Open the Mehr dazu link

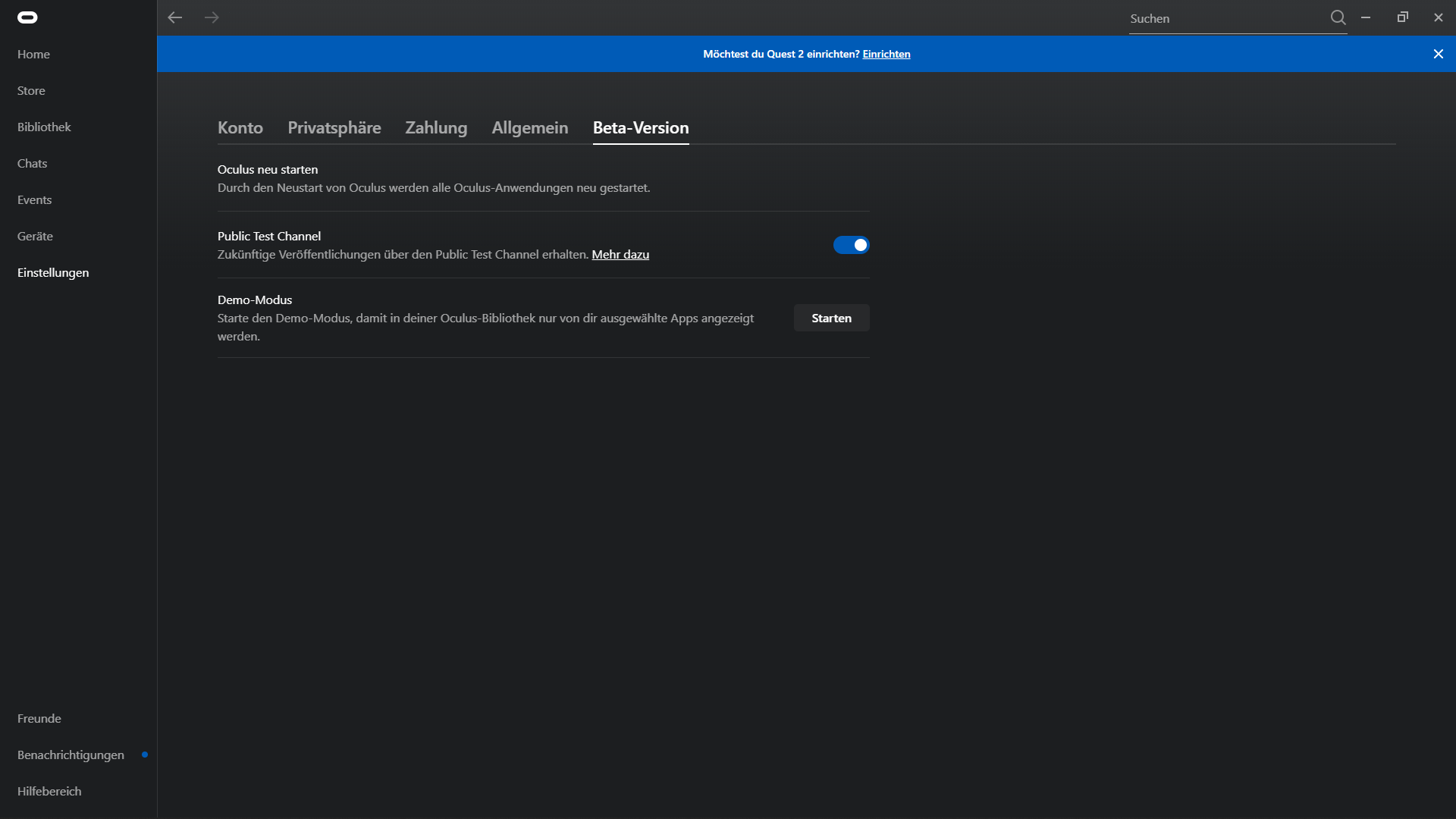(620, 255)
